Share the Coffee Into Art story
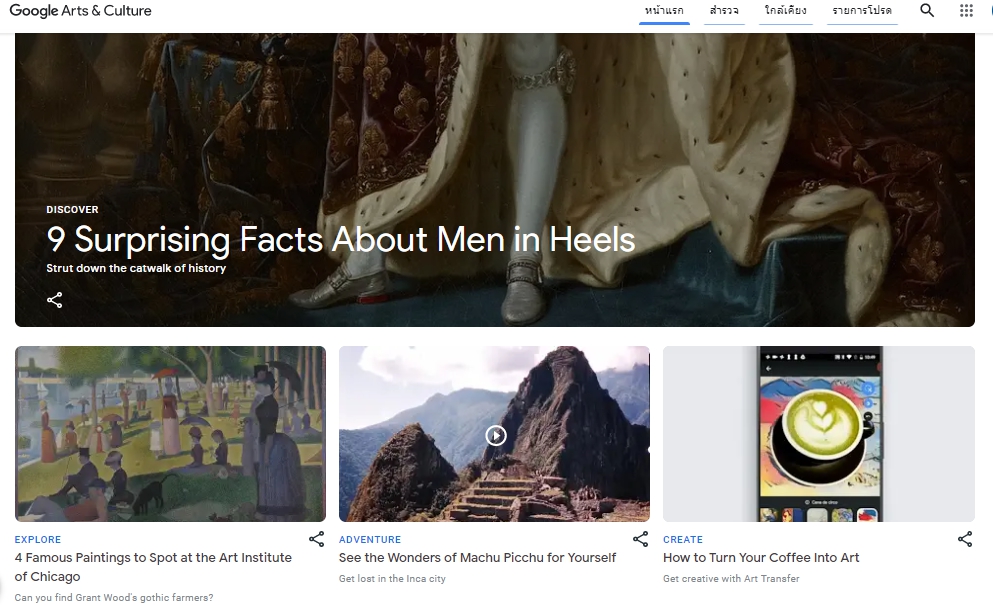This screenshot has width=993, height=605. [965, 539]
